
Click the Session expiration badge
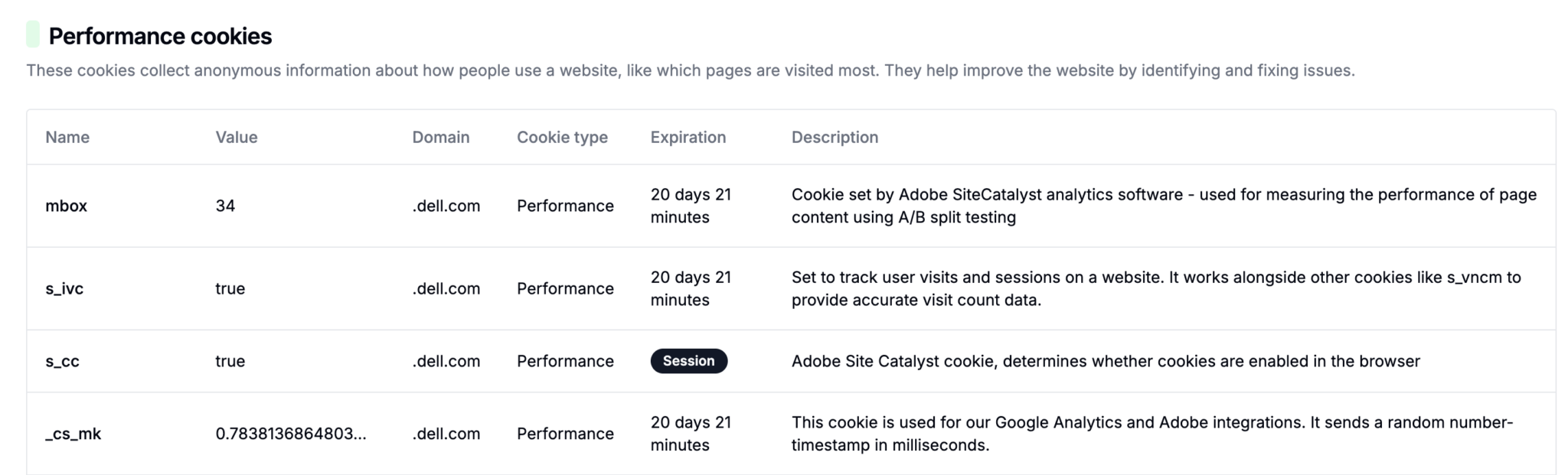[688, 361]
